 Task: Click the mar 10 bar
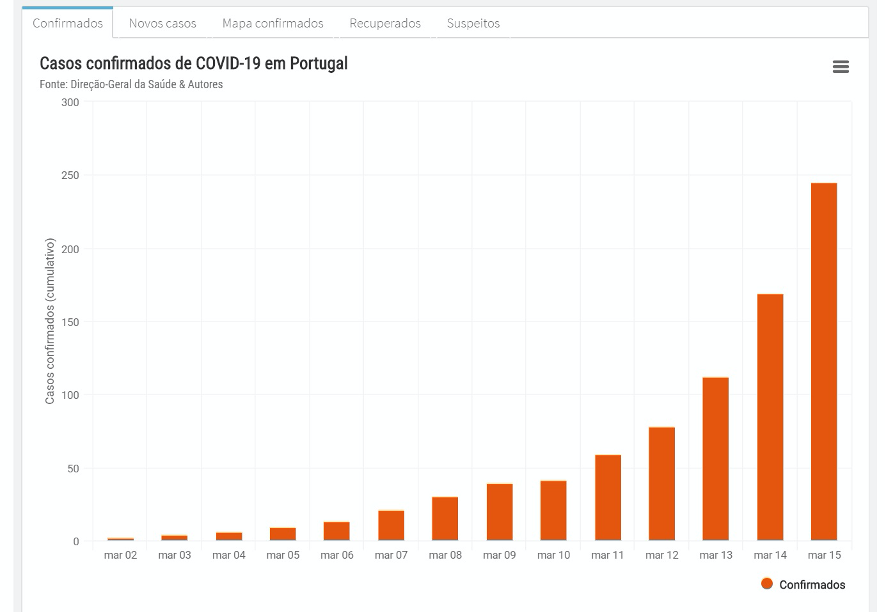(553, 511)
